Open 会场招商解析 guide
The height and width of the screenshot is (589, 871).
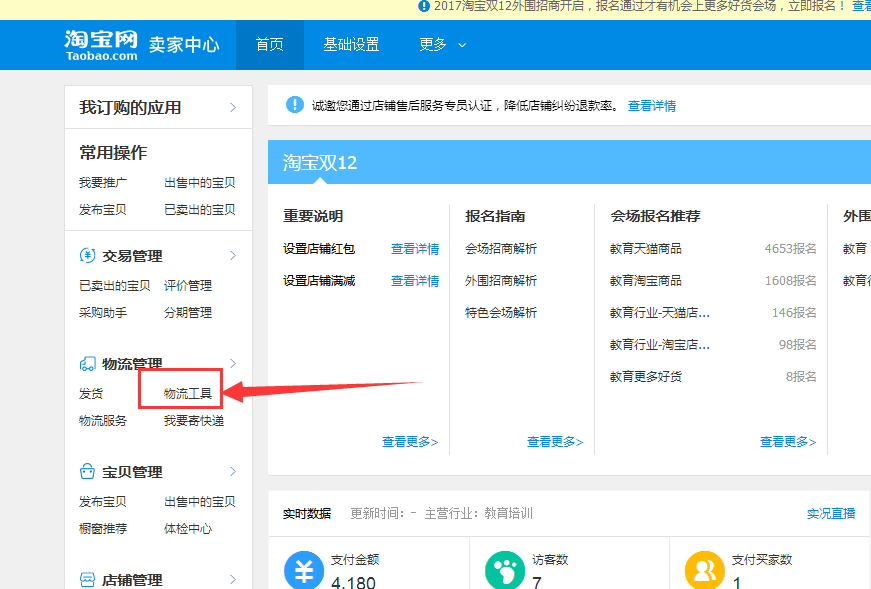pos(500,248)
